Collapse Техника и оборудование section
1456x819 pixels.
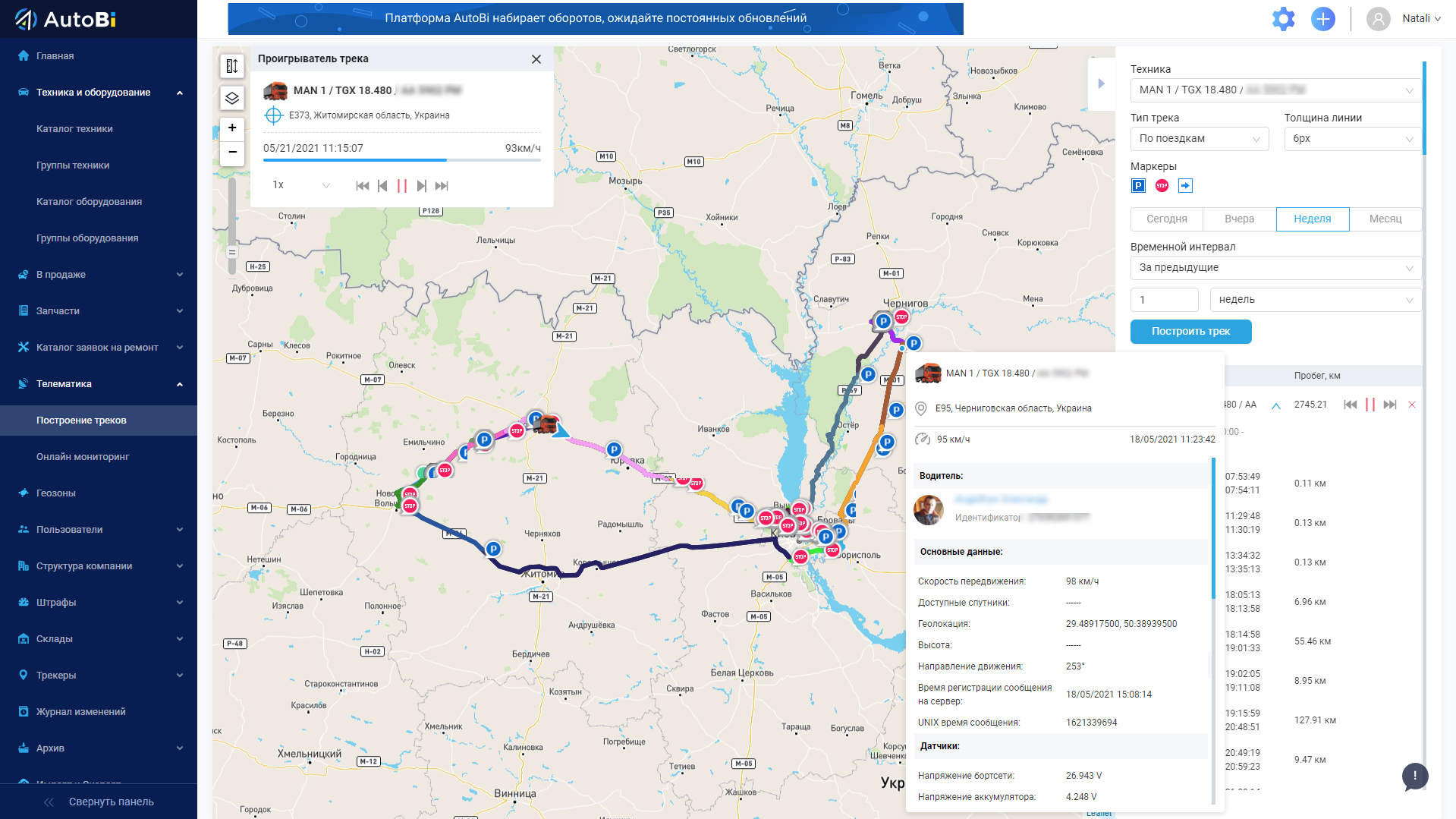click(x=99, y=93)
